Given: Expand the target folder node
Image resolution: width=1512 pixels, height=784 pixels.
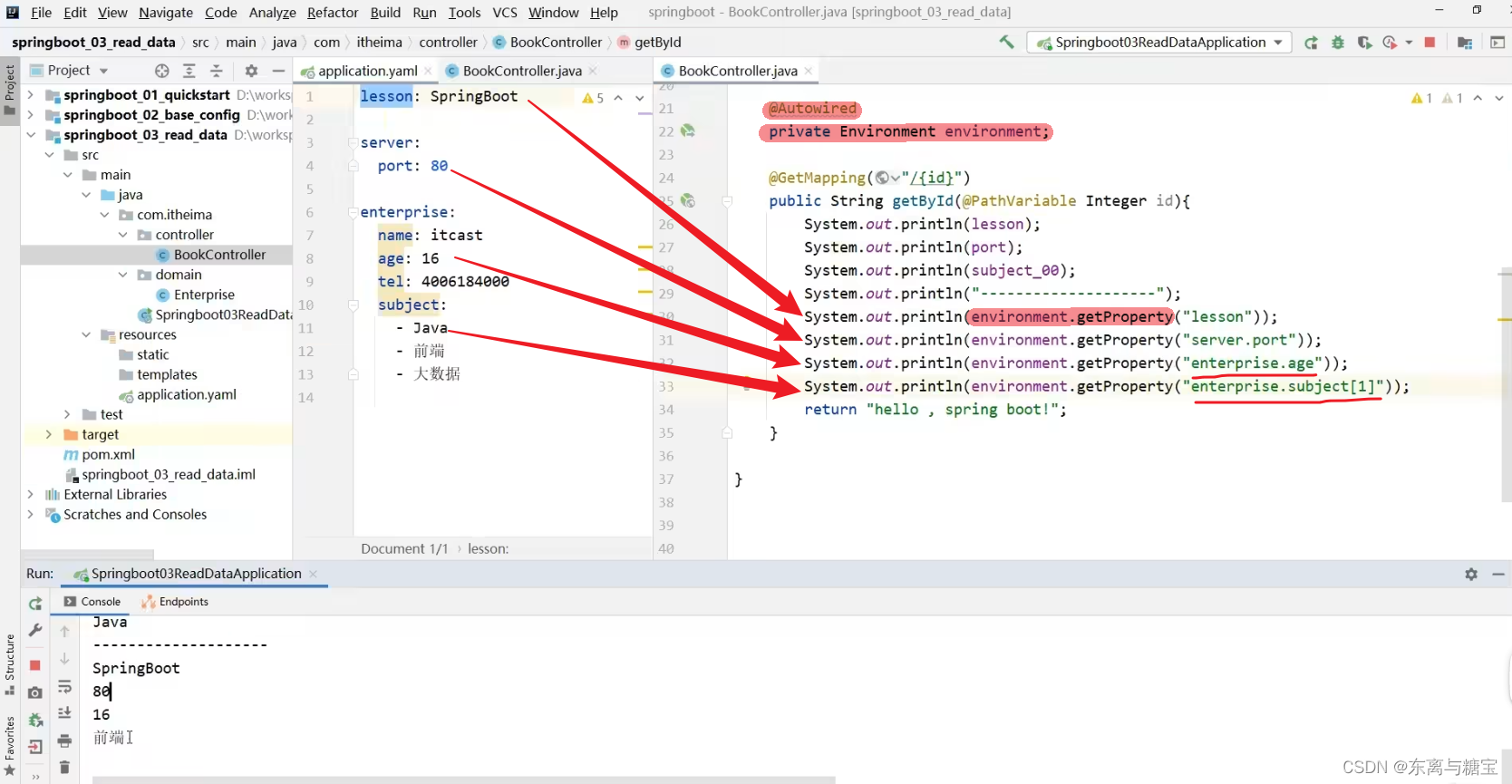Looking at the screenshot, I should (x=49, y=434).
